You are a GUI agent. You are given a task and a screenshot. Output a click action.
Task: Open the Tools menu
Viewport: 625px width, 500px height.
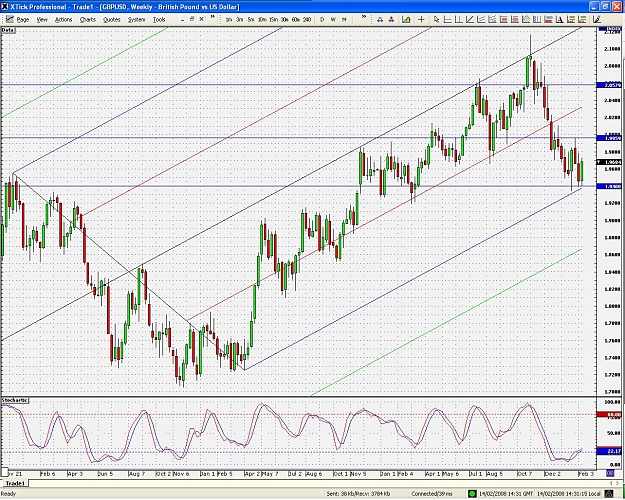[x=159, y=19]
